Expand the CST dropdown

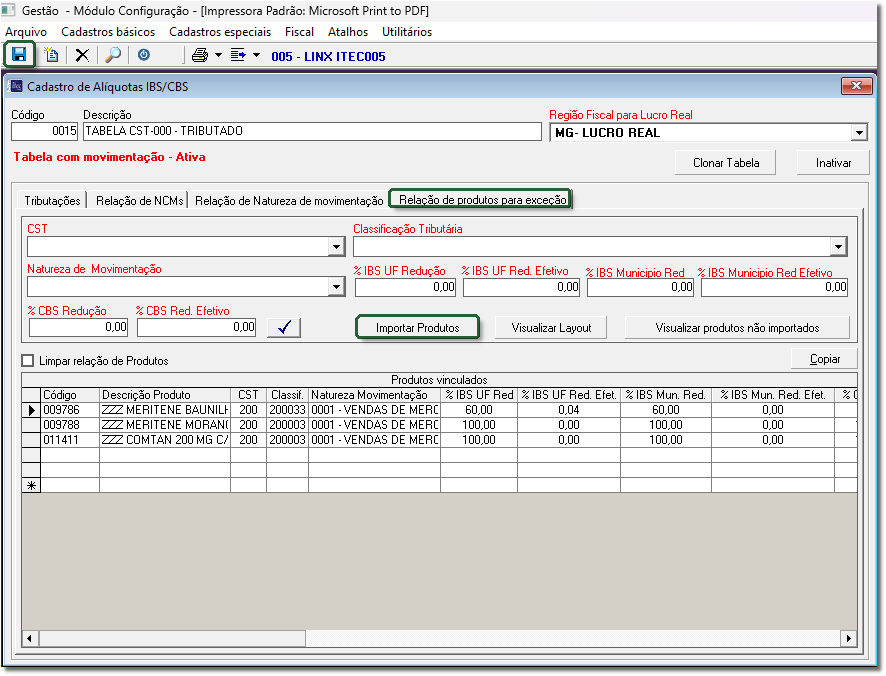coord(336,247)
